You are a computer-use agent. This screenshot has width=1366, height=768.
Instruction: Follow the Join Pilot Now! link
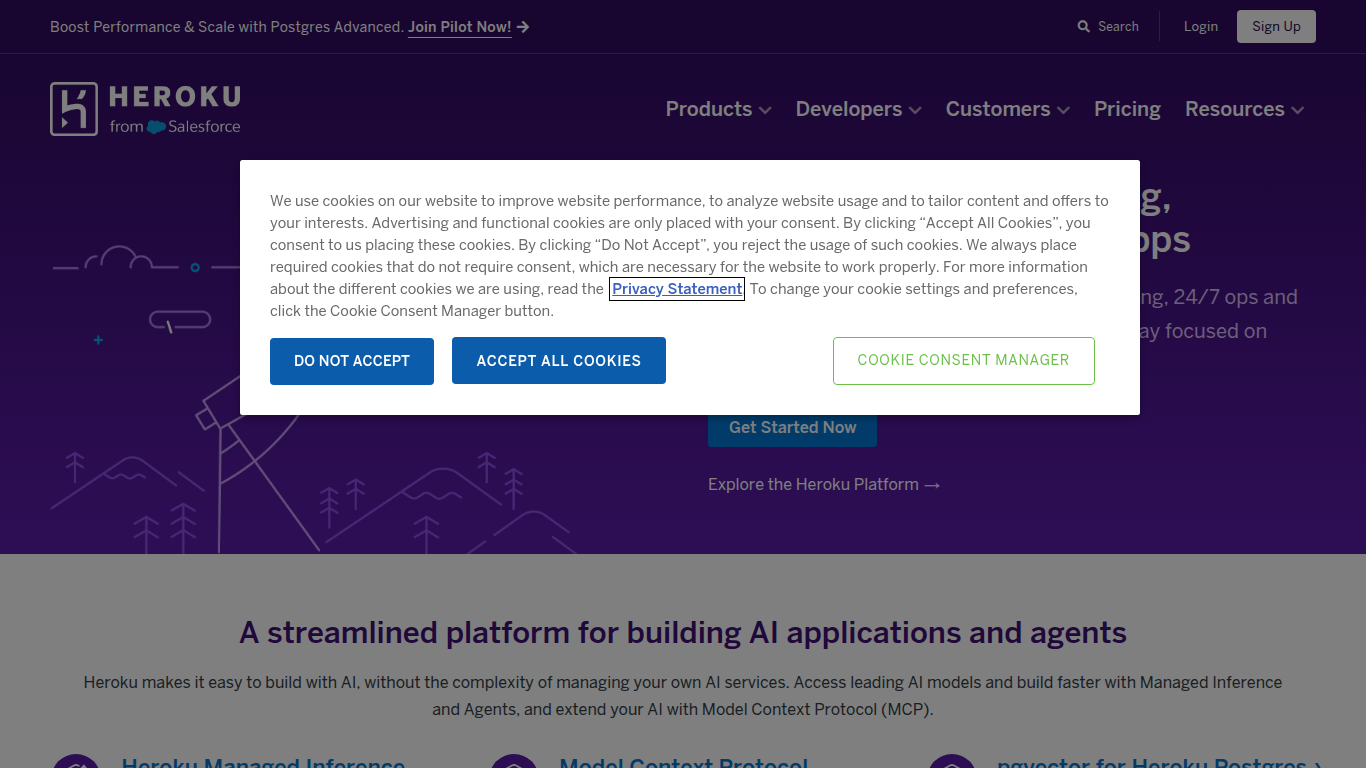click(459, 27)
